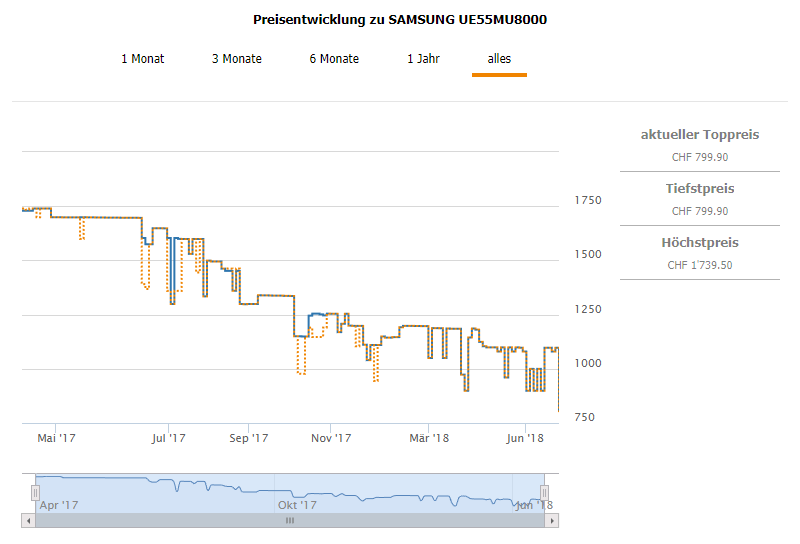Viewport: 800px width, 544px height.
Task: Show the 1 Jahr price history
Action: (423, 59)
